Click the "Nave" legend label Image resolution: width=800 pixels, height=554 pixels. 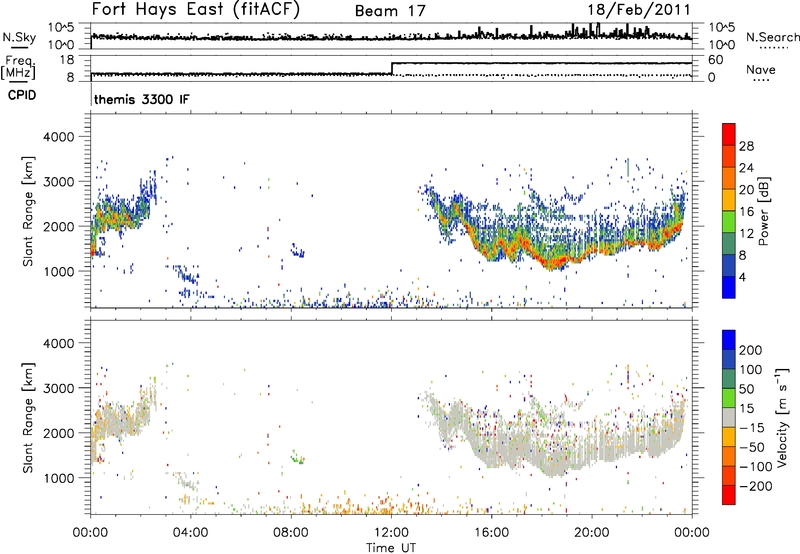pos(761,69)
